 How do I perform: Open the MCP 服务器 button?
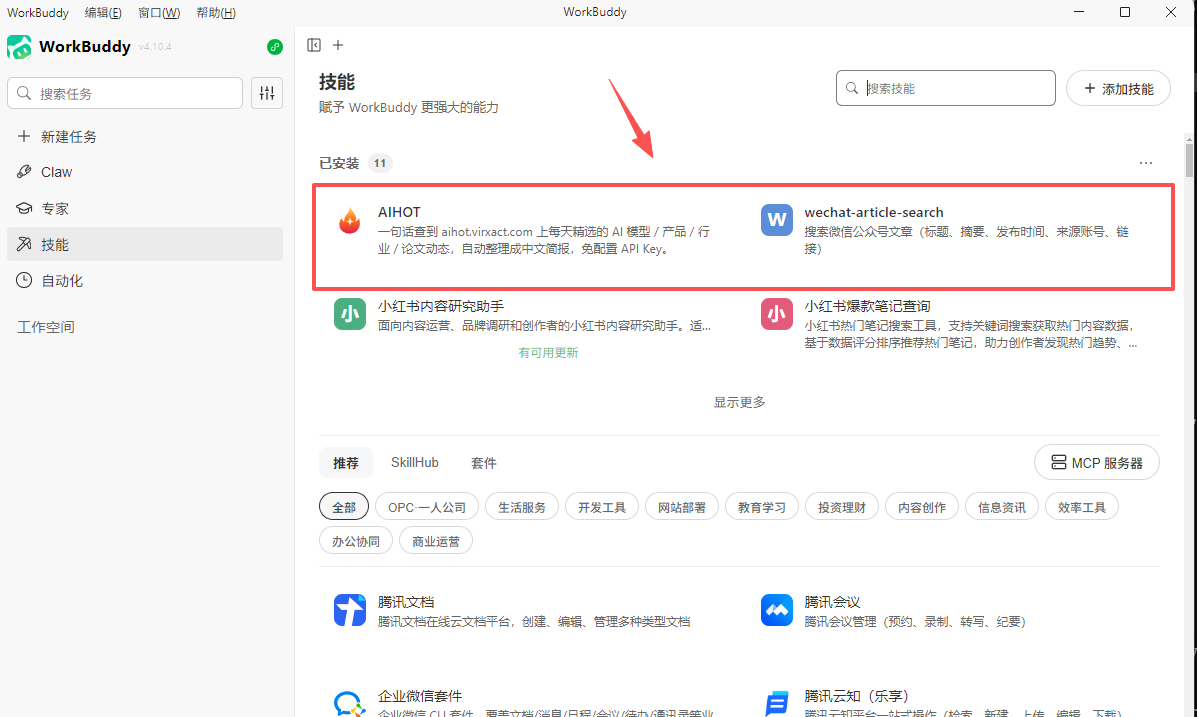(x=1097, y=463)
